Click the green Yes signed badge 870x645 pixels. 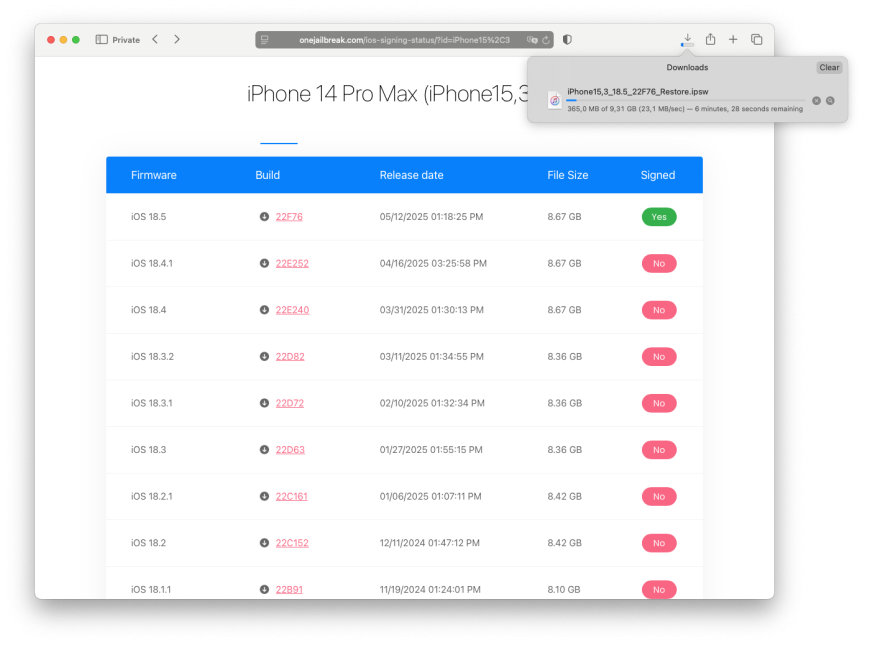pyautogui.click(x=659, y=216)
